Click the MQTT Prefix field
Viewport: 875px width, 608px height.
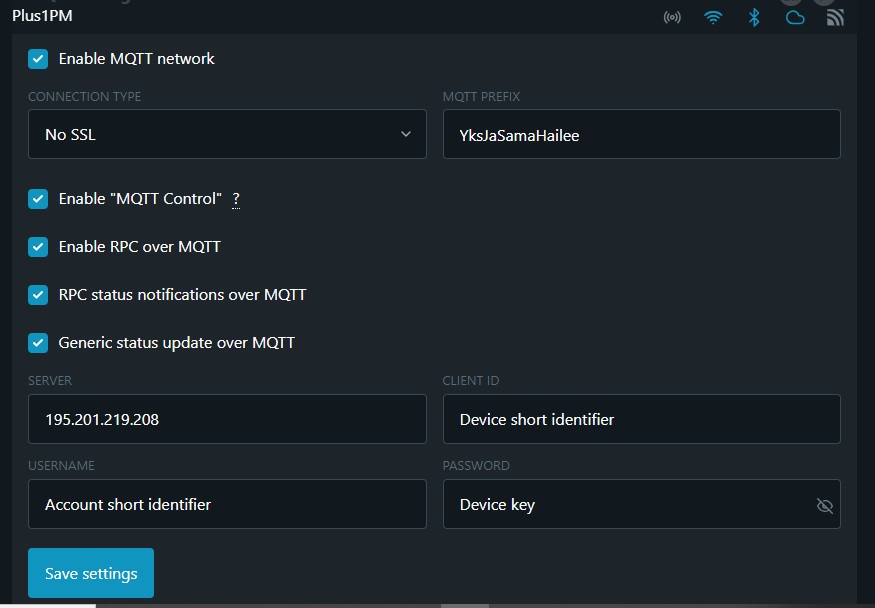641,134
